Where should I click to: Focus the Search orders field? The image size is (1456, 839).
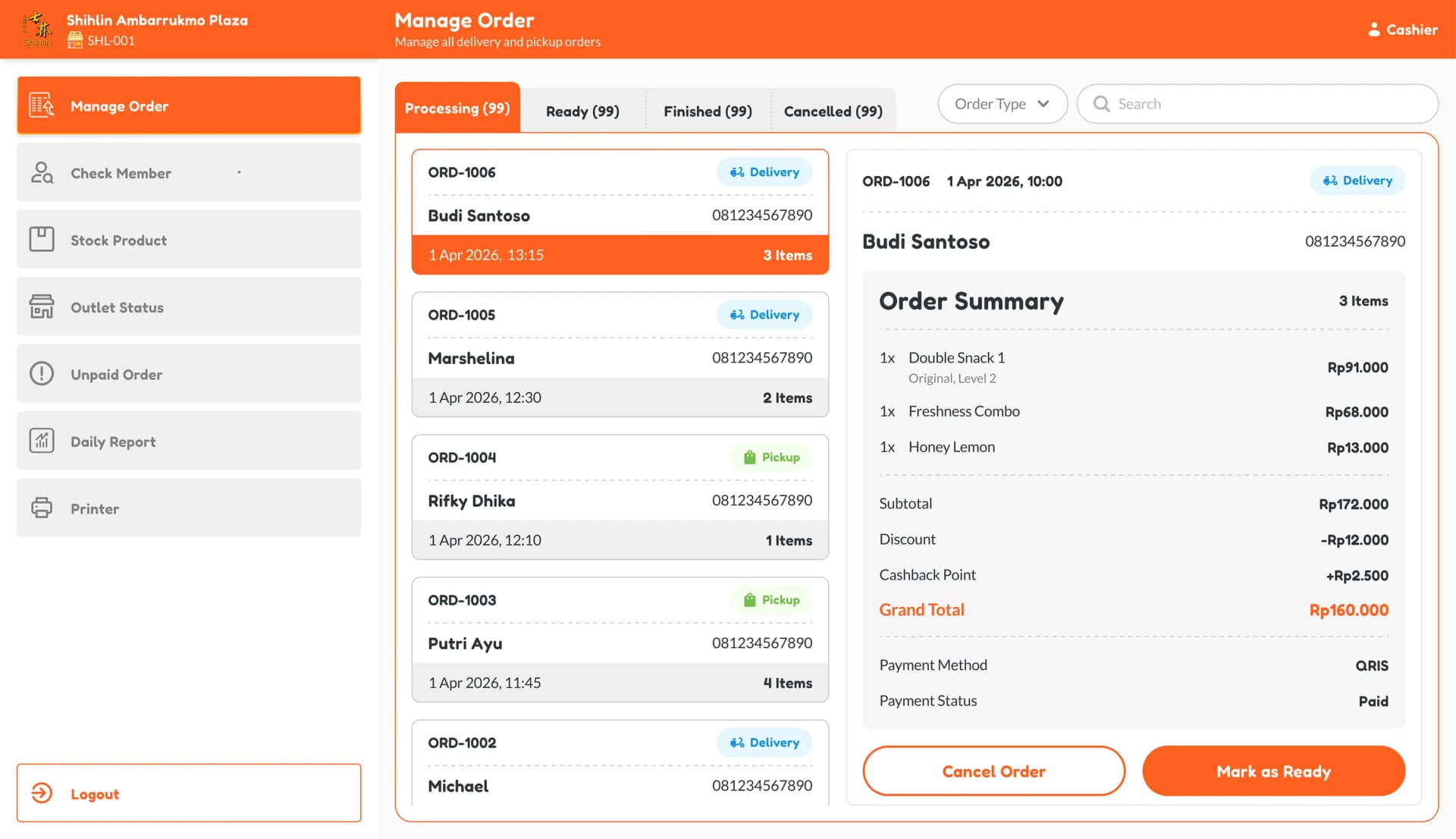[1257, 104]
